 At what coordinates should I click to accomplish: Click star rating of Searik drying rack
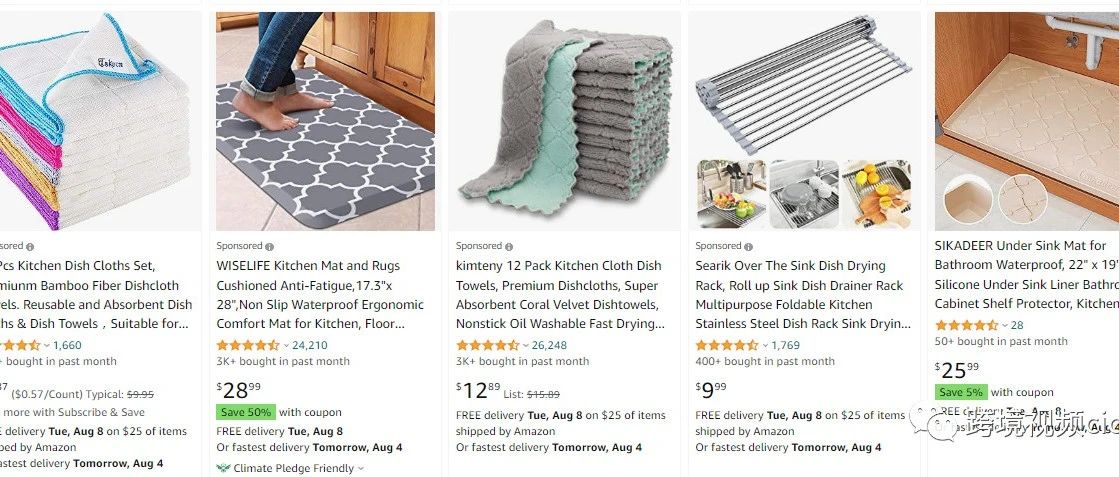(727, 345)
